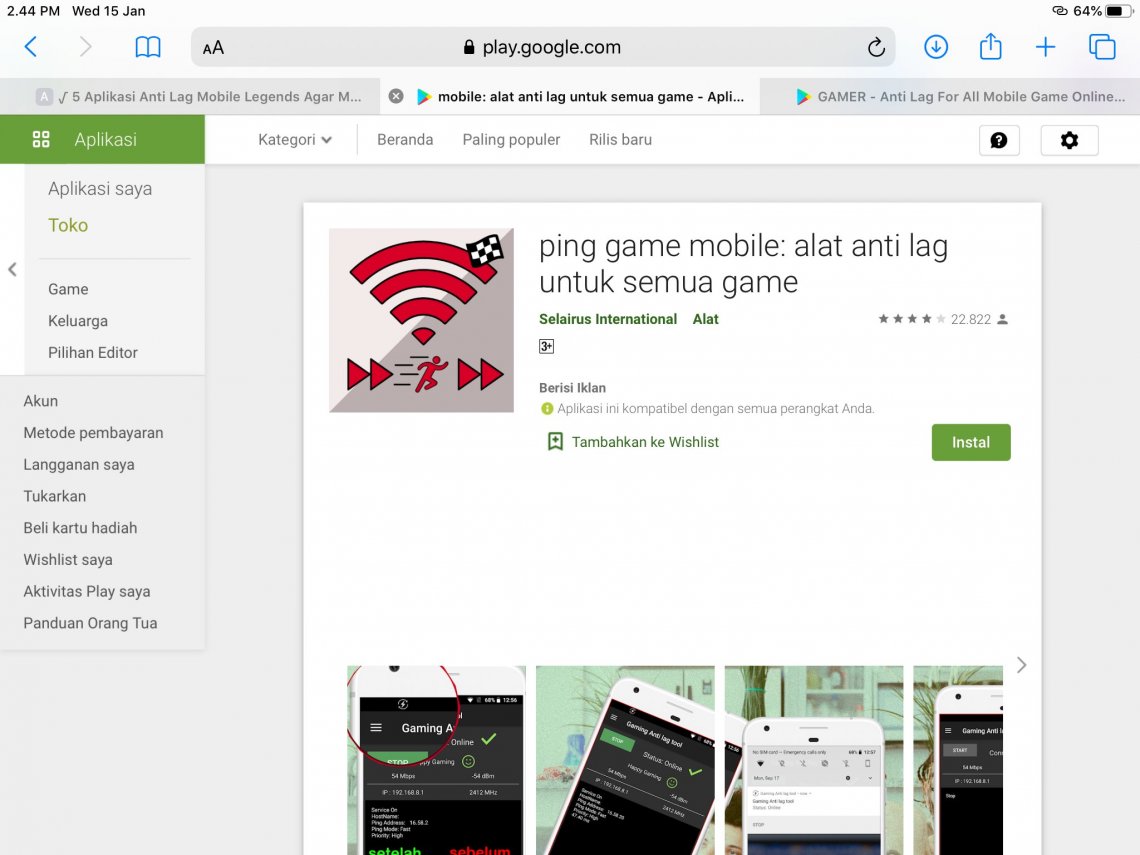
Task: Close the ping game mobile tab
Action: (x=396, y=96)
